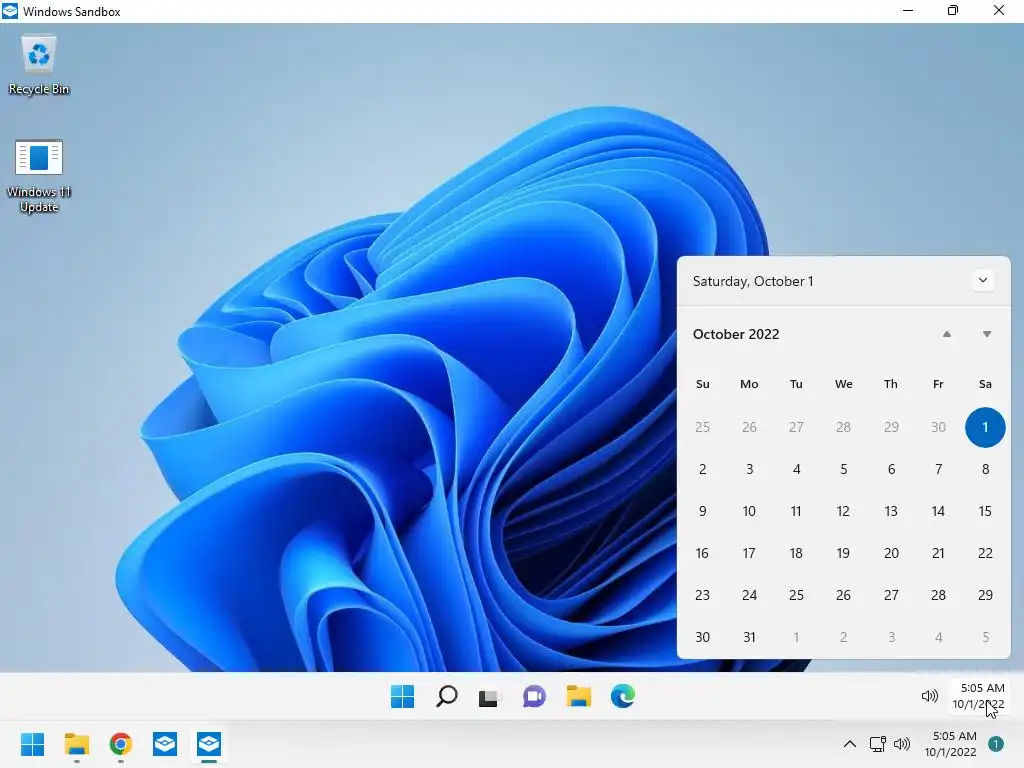Click the Saturday, October 1 header

pyautogui.click(x=753, y=281)
